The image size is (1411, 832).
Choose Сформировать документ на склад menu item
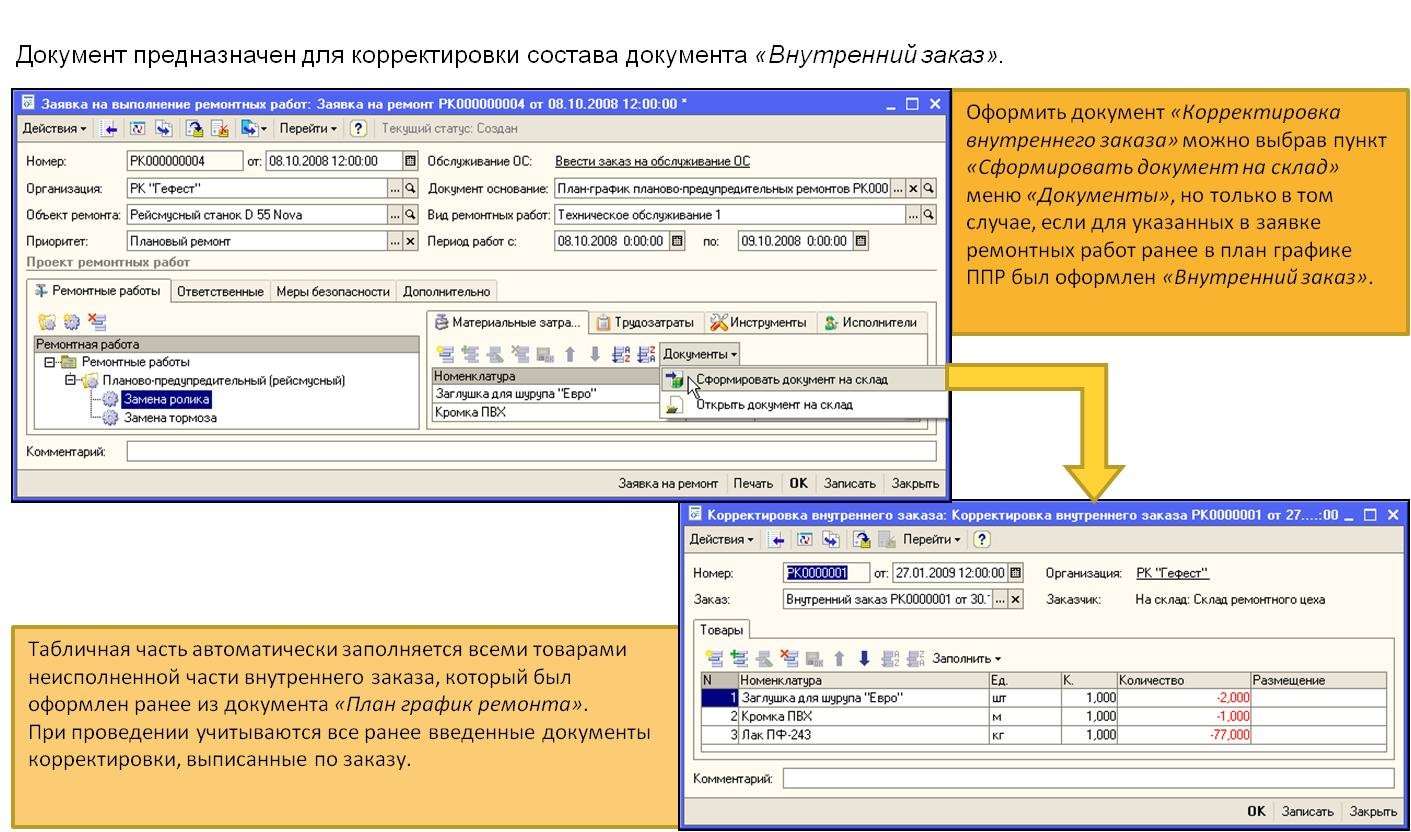click(x=803, y=379)
